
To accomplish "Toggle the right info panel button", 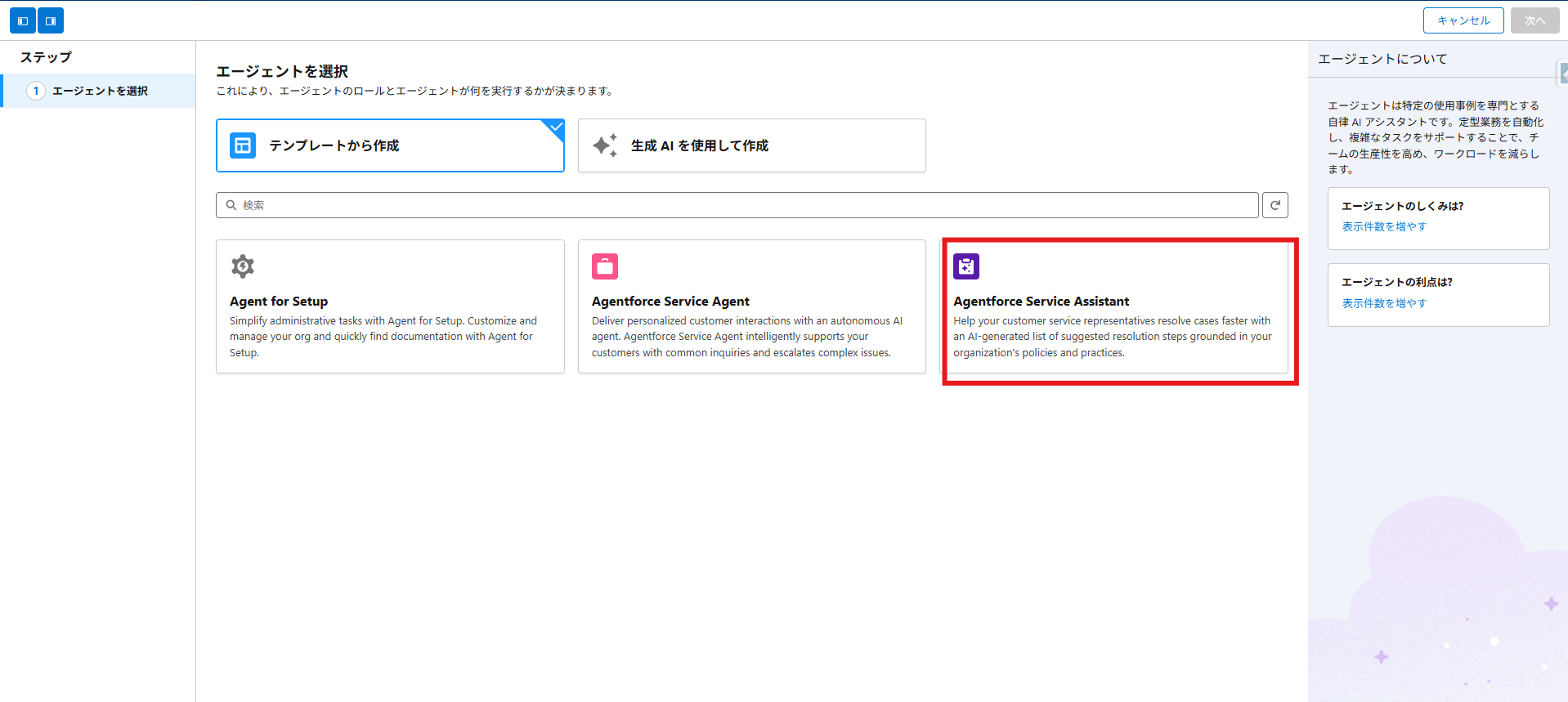I will [x=51, y=20].
